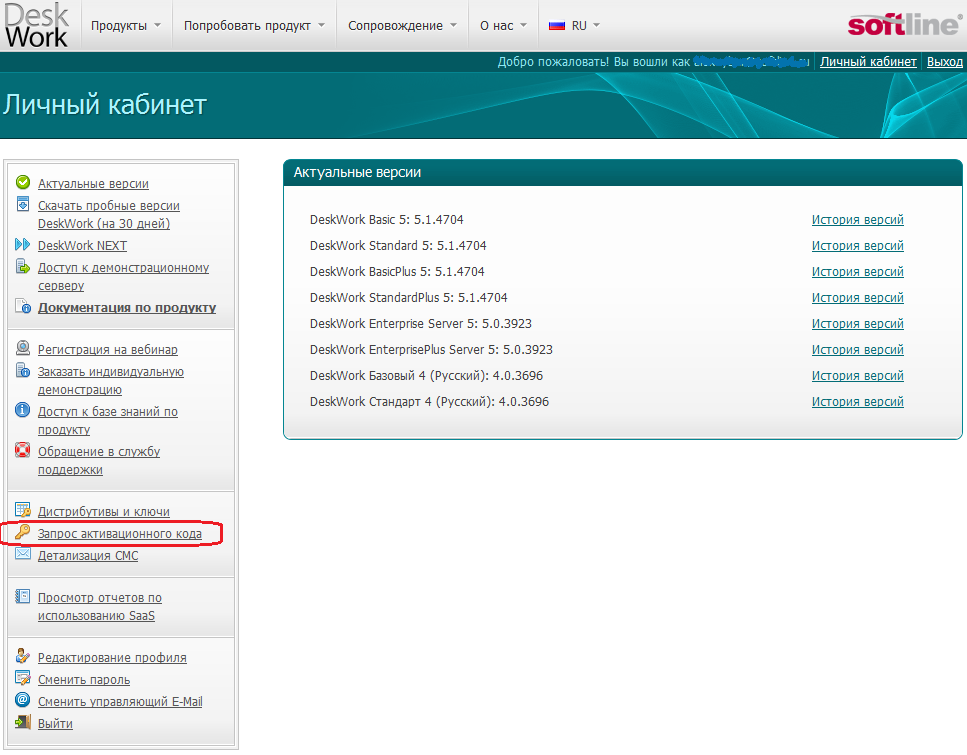Open the RU language selector arrow
The height and width of the screenshot is (755, 967).
point(596,26)
